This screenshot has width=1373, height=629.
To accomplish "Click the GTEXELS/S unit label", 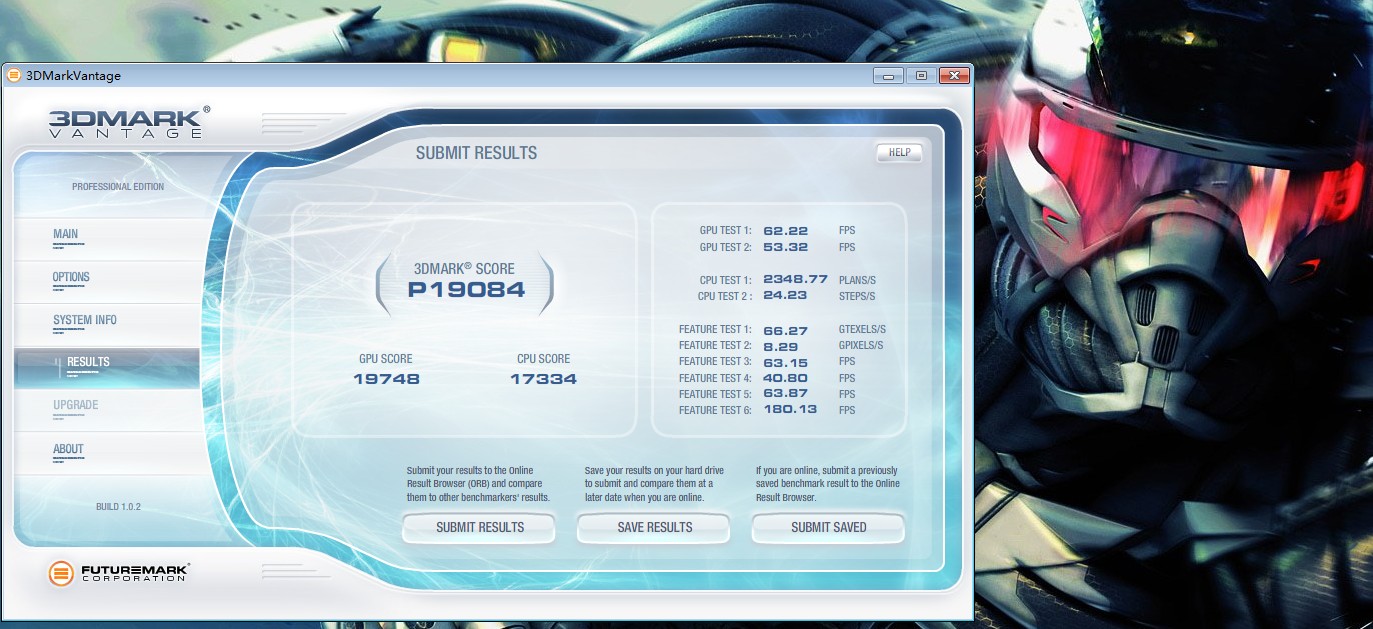I will [x=862, y=329].
